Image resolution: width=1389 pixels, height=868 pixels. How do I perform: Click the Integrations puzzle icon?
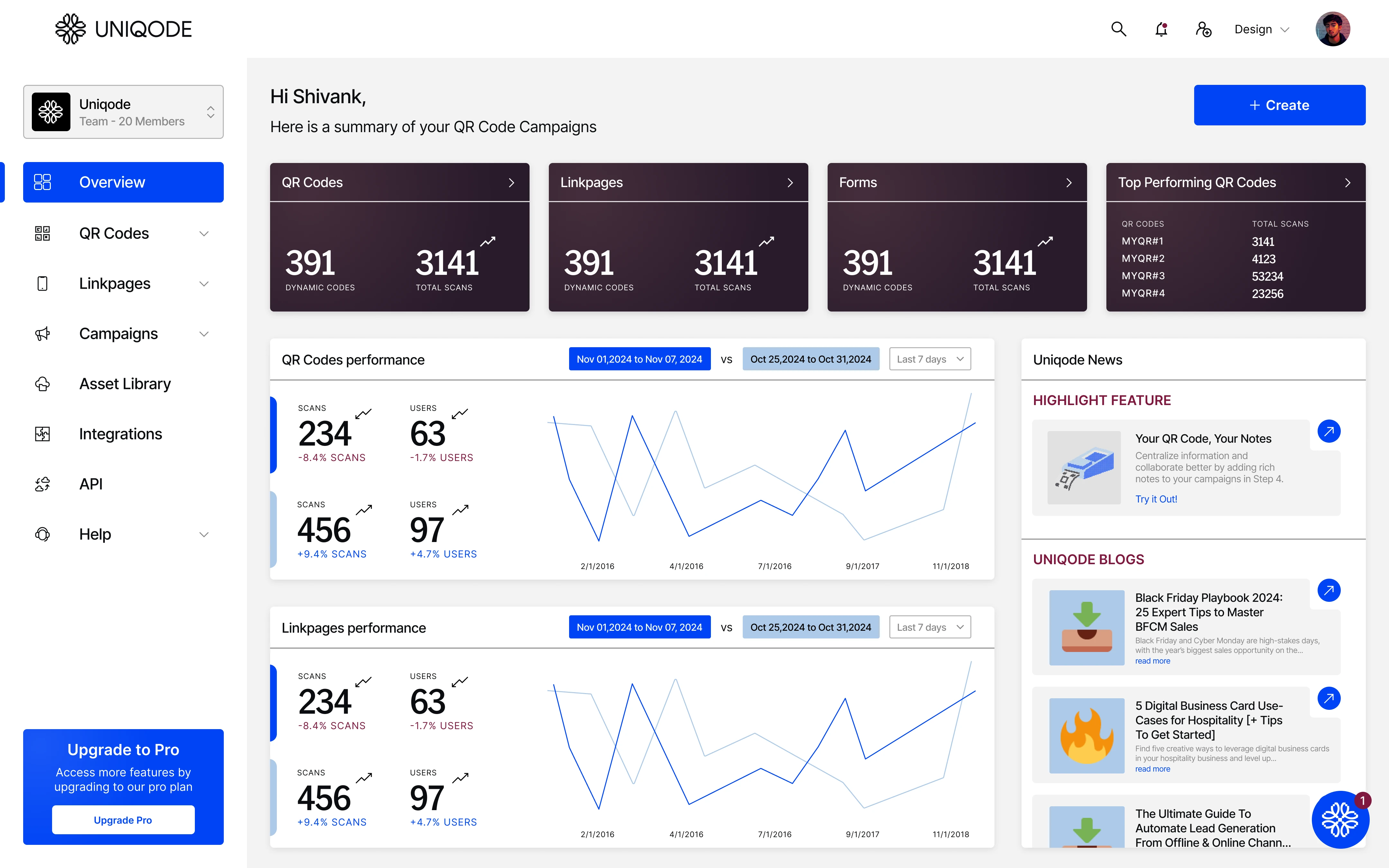42,434
